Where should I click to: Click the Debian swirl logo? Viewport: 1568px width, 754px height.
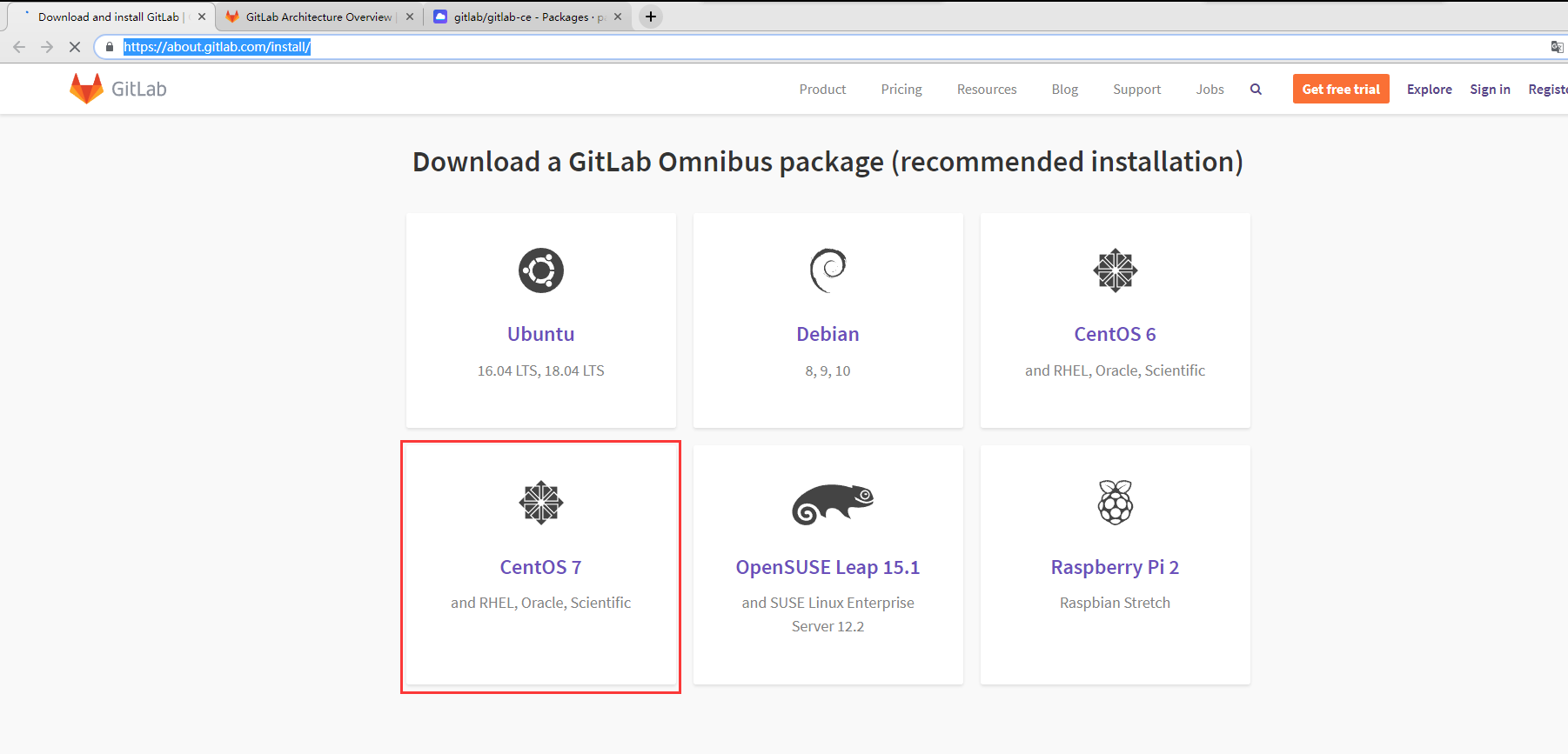point(828,270)
